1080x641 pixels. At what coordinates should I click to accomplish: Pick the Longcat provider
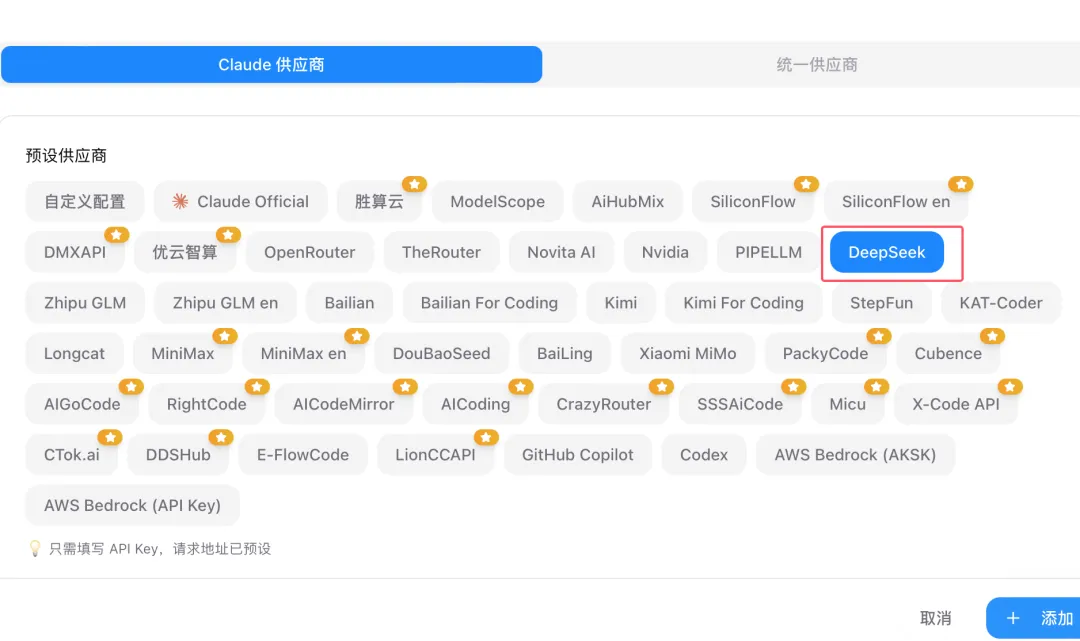tap(74, 353)
